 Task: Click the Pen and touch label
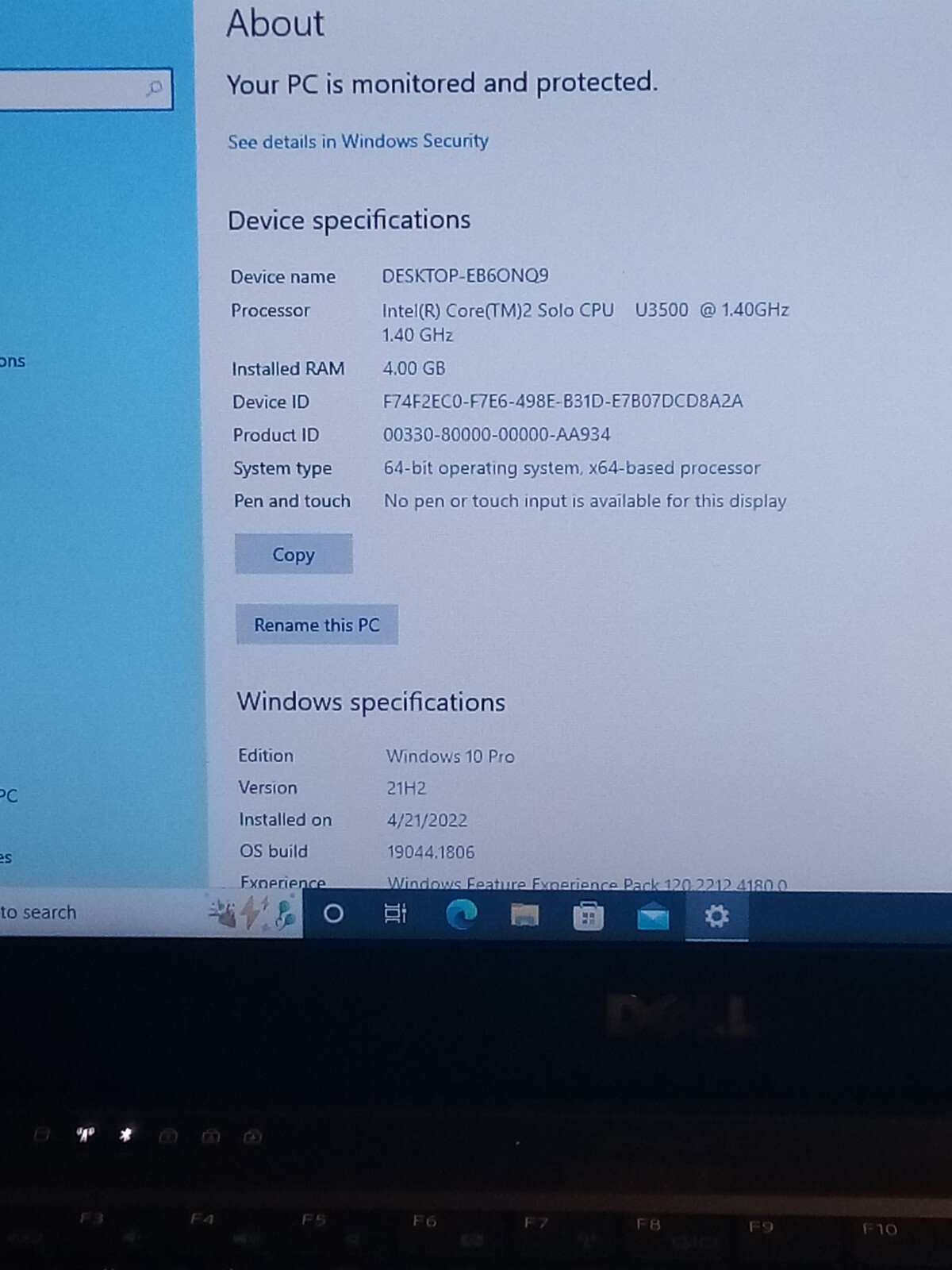[292, 501]
